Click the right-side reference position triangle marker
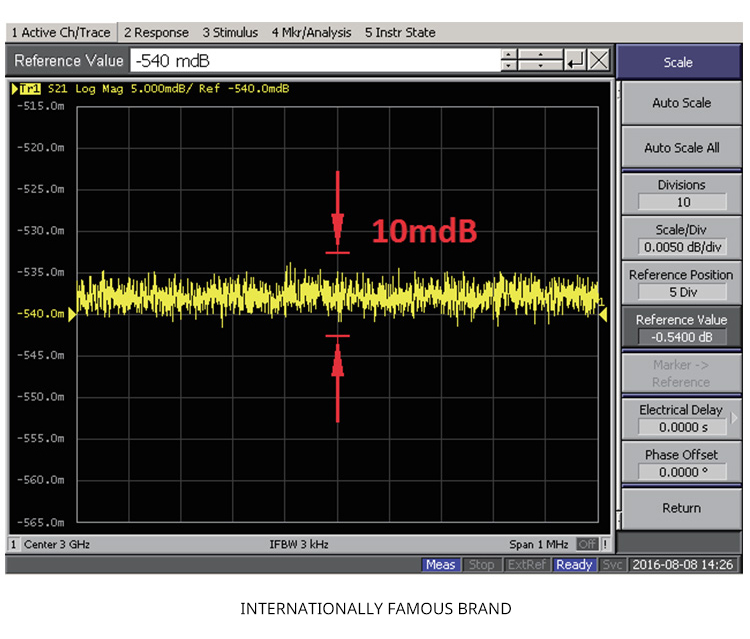Viewport: 750px width, 639px height. [x=603, y=314]
